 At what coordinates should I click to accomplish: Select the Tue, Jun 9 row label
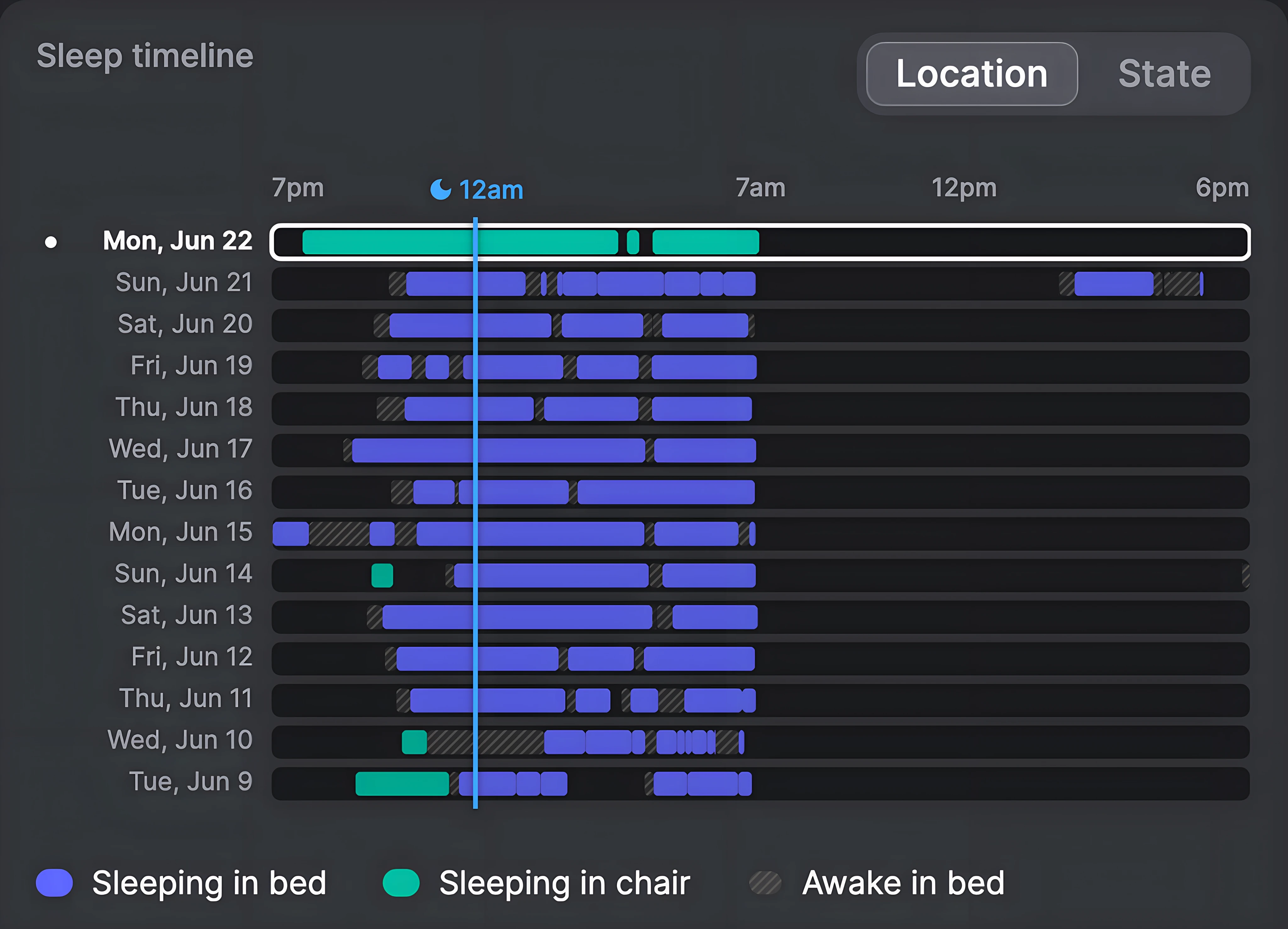click(x=191, y=781)
